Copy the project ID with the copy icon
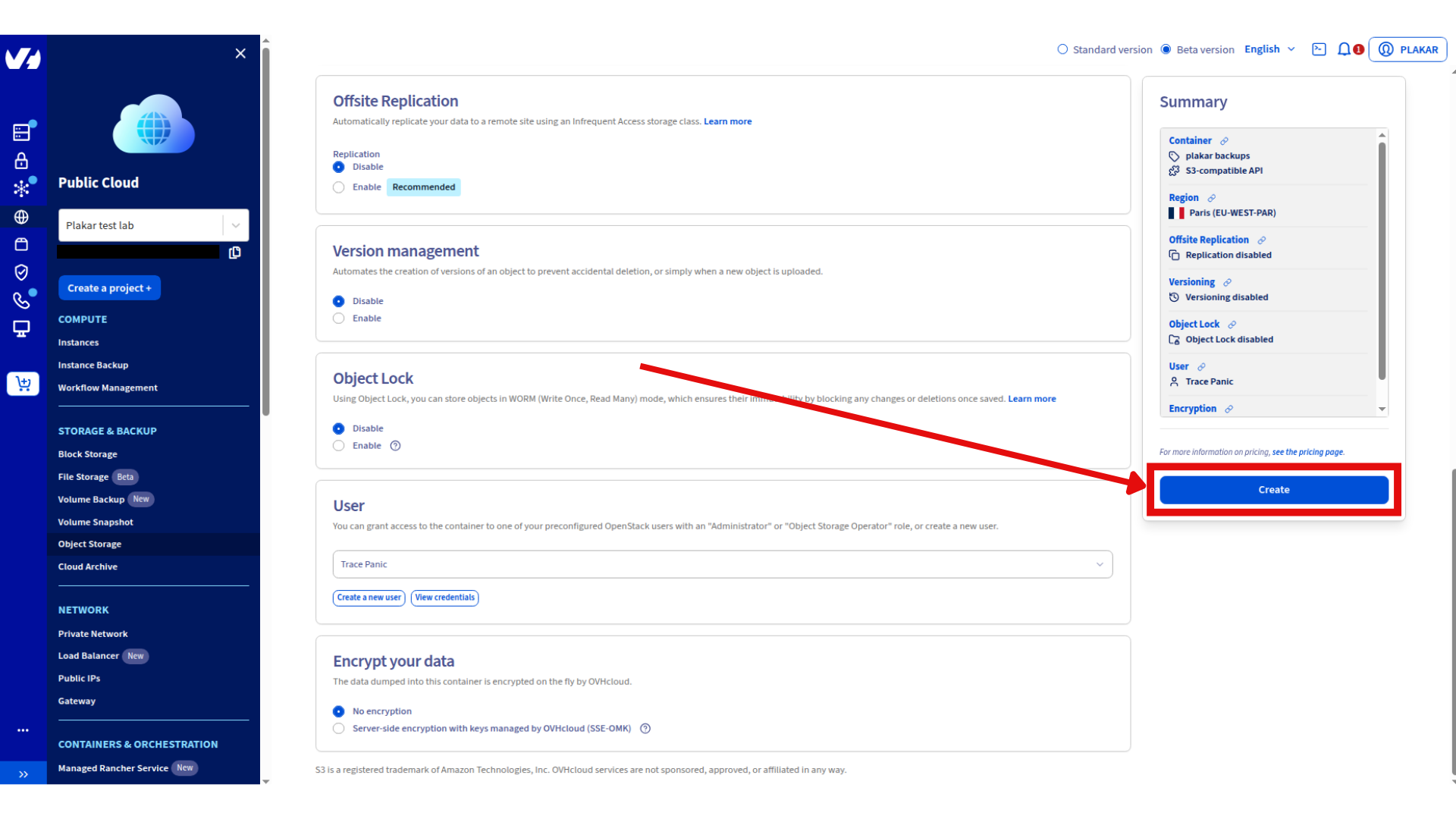The width and height of the screenshot is (1456, 819). (235, 253)
